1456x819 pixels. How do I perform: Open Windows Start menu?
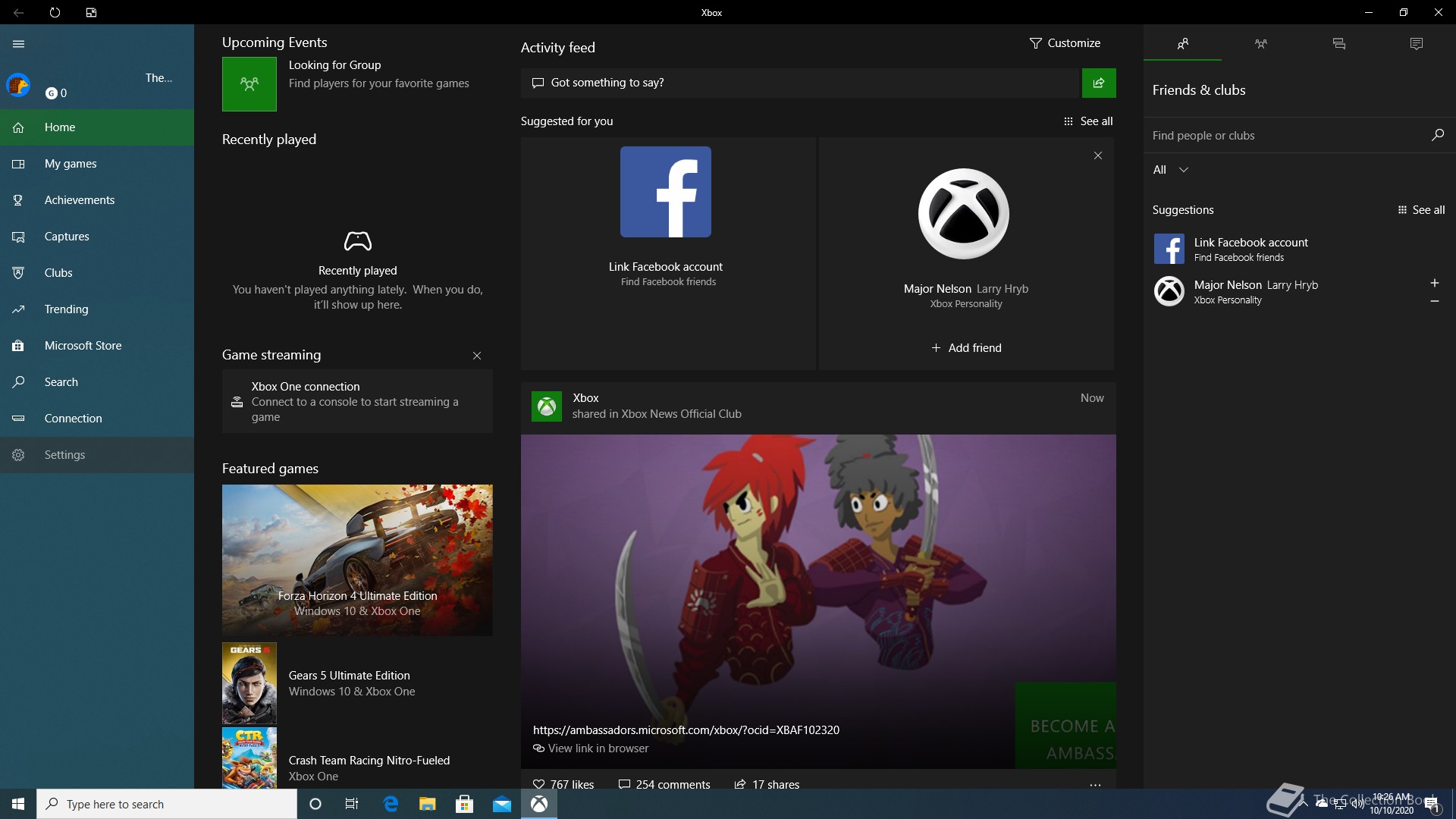pyautogui.click(x=18, y=804)
